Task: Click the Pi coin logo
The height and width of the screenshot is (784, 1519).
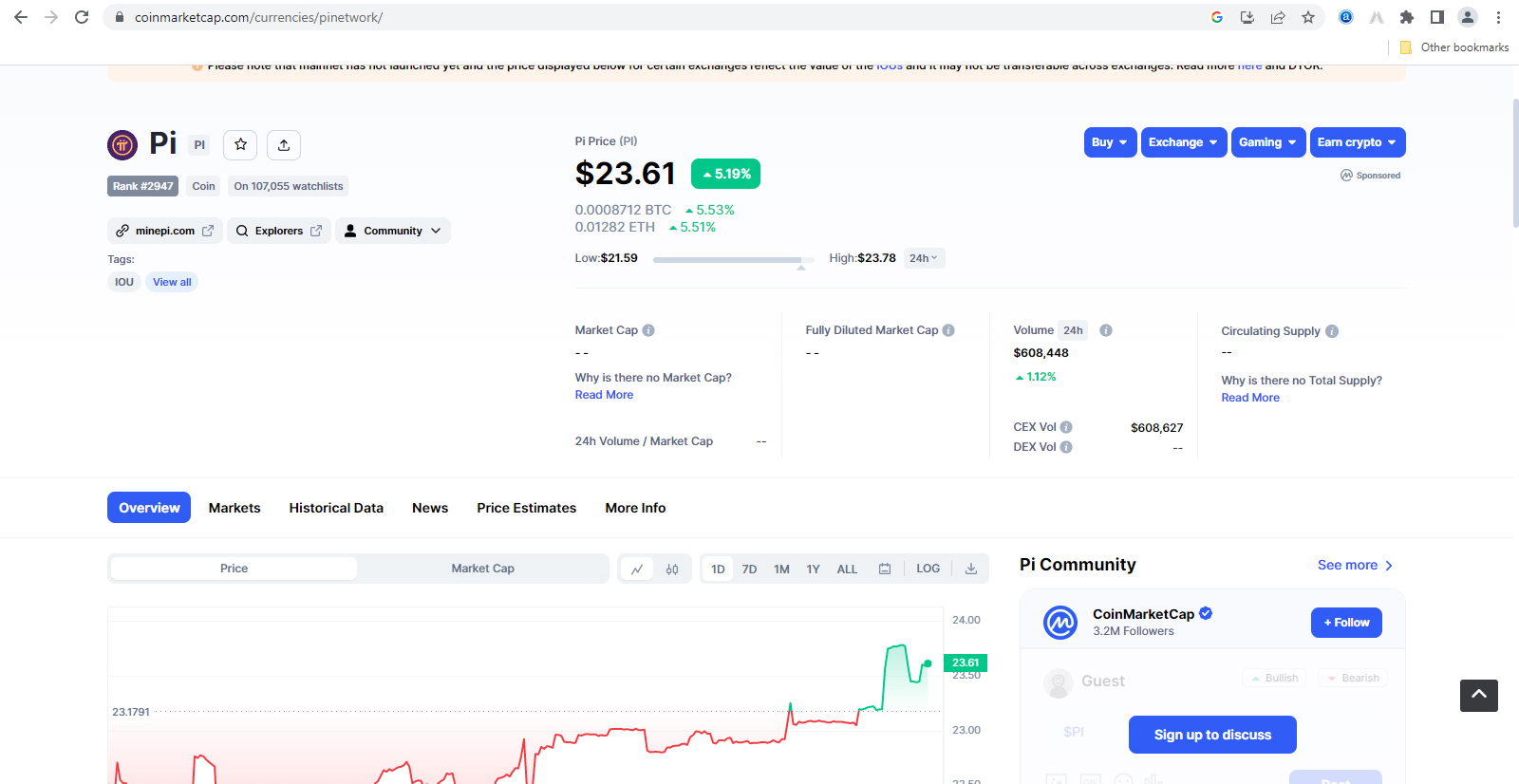Action: coord(122,145)
